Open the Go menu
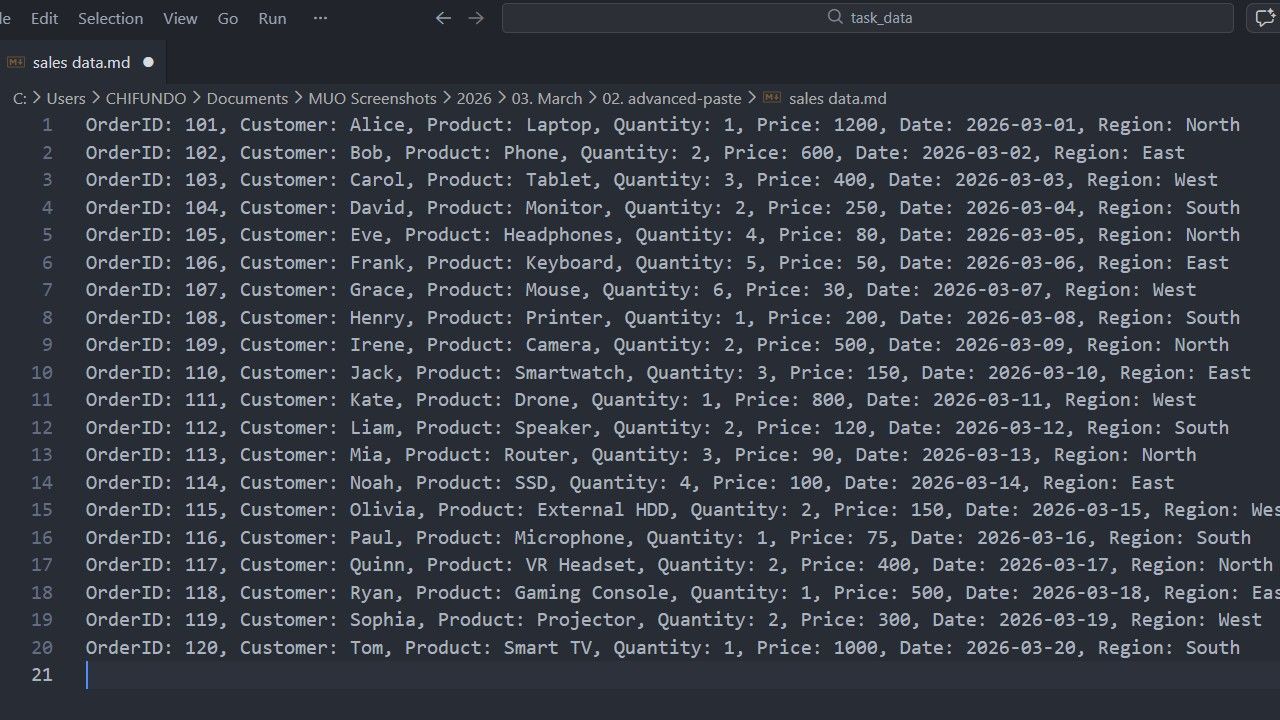Image resolution: width=1280 pixels, height=720 pixels. (228, 18)
